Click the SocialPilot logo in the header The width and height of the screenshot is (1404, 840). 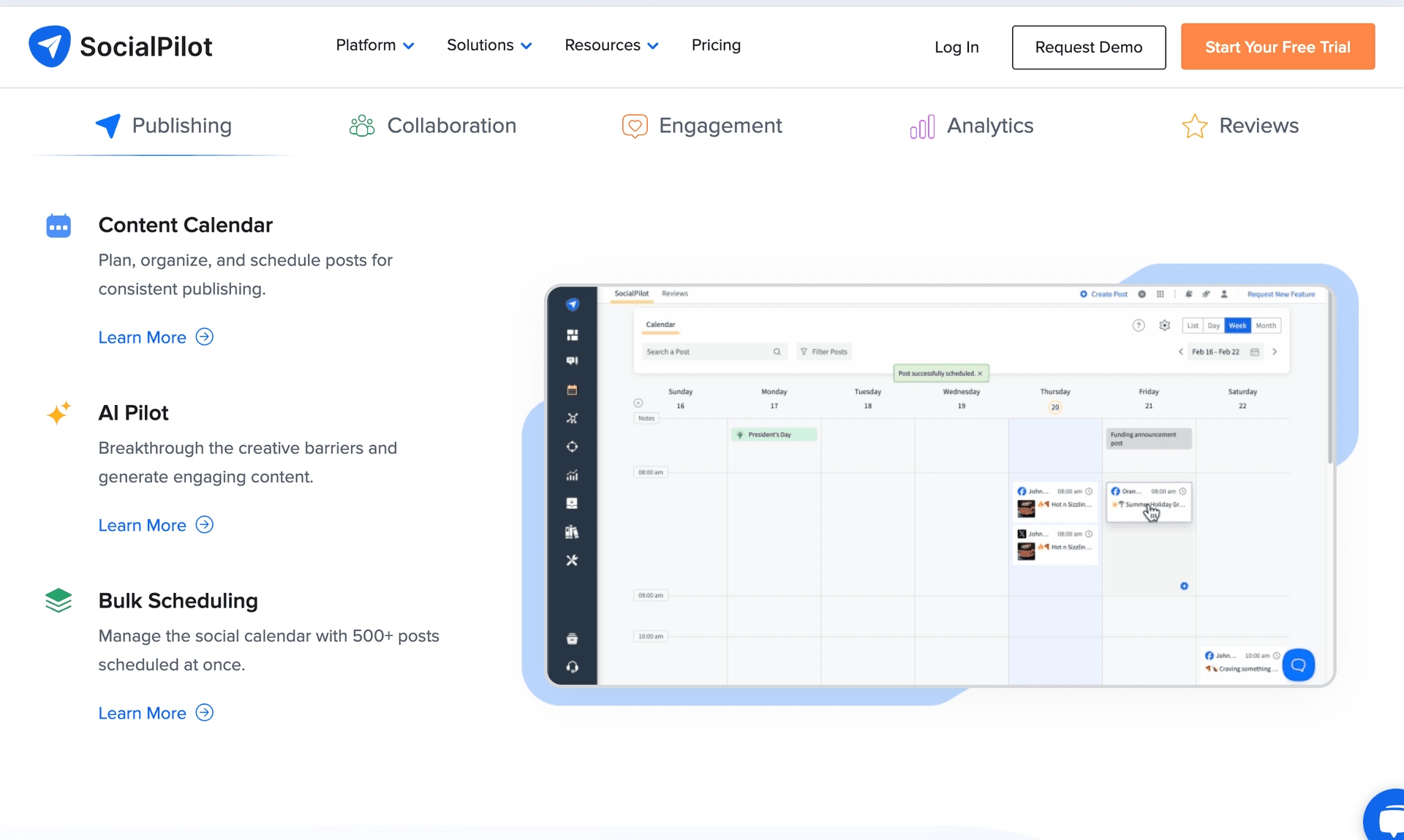(x=121, y=46)
